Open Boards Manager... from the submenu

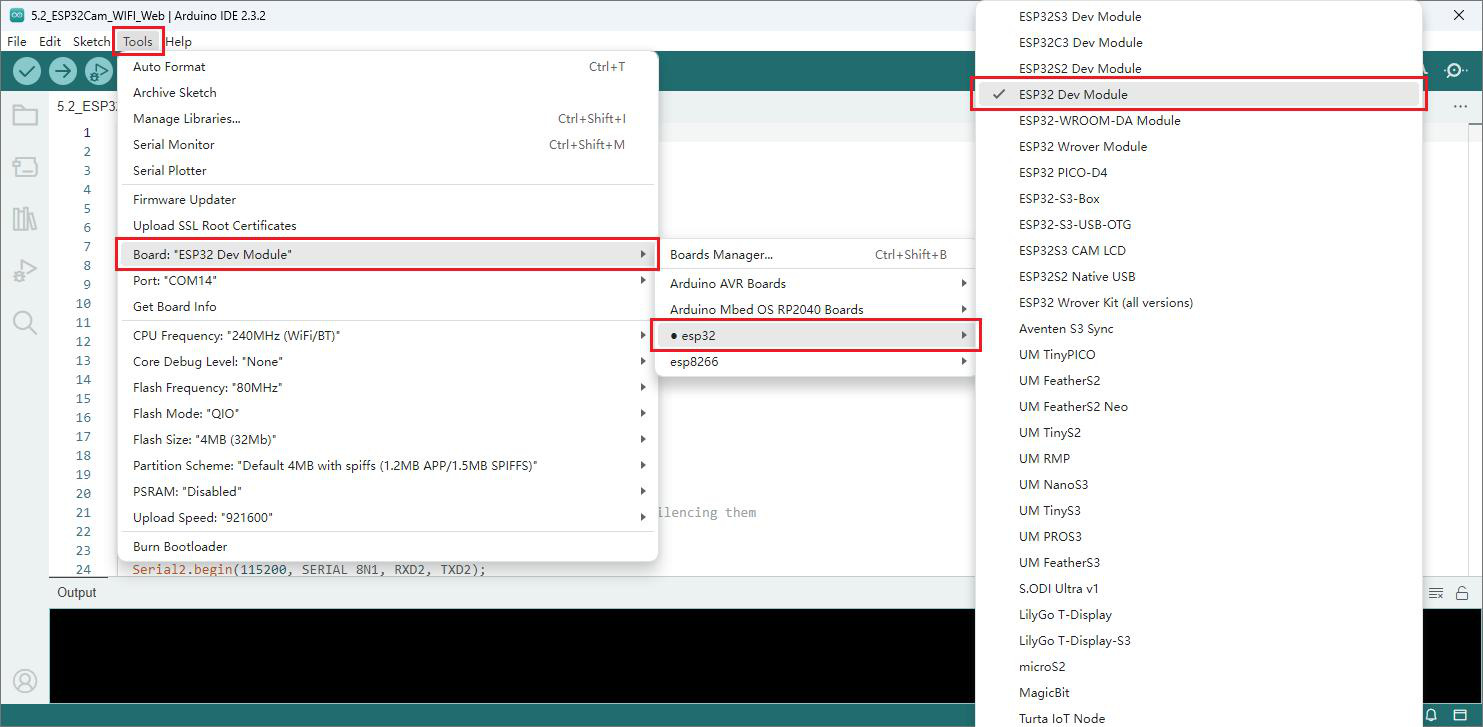(816, 254)
